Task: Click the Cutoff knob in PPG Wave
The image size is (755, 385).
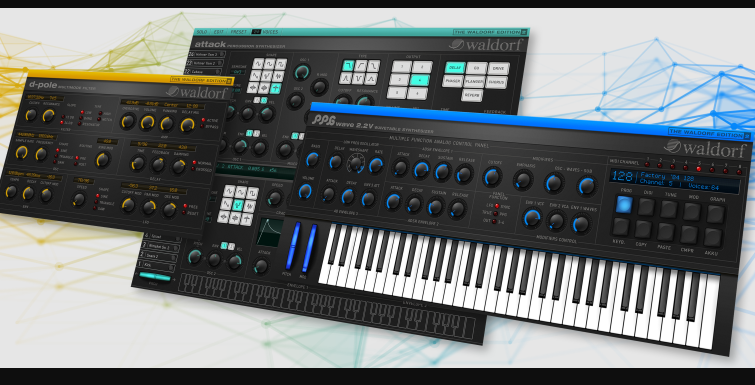Action: [x=492, y=177]
